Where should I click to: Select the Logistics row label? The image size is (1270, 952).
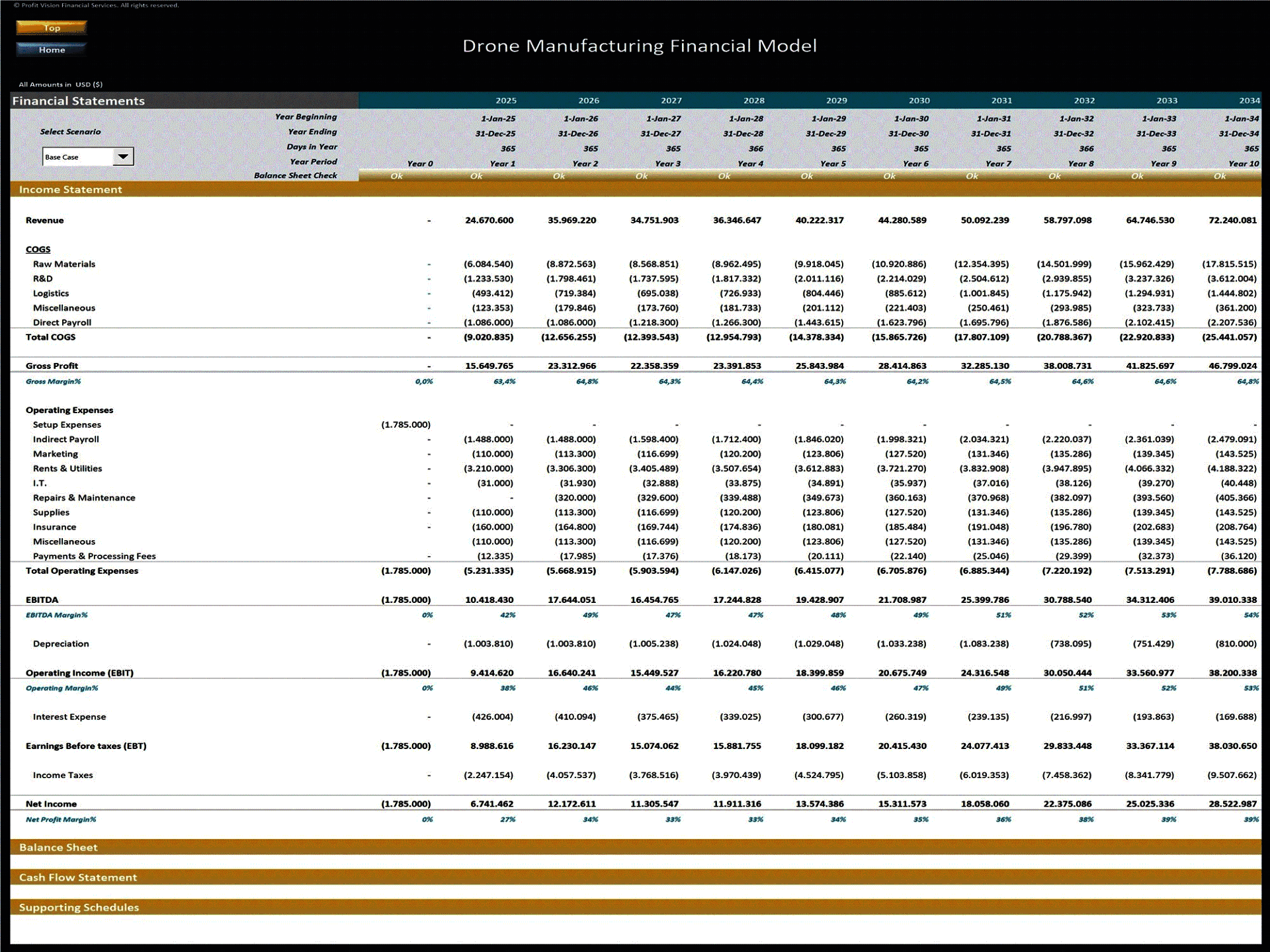[x=51, y=293]
